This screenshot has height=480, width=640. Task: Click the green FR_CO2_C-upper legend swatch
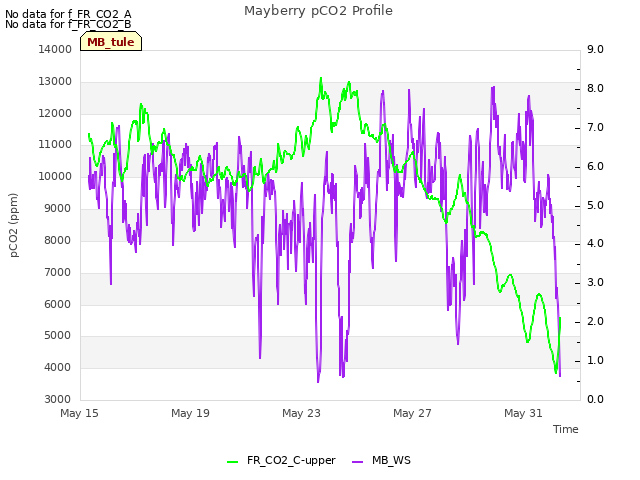pos(232,462)
